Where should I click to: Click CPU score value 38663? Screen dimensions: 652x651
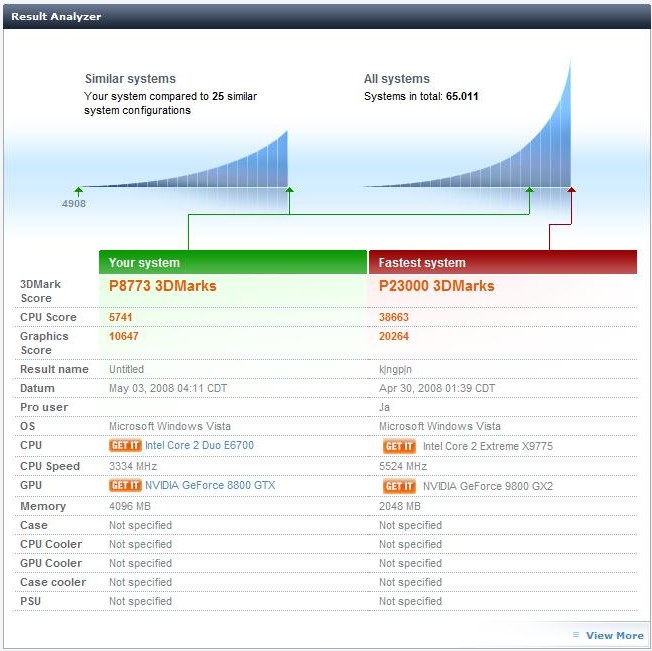click(x=394, y=317)
